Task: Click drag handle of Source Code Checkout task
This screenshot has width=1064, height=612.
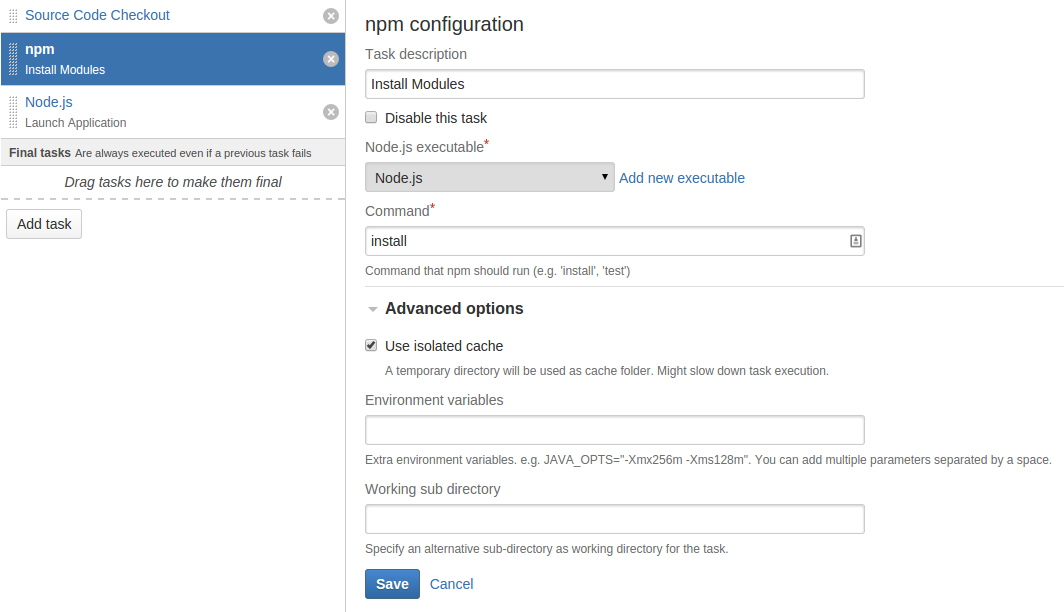Action: pyautogui.click(x=13, y=16)
